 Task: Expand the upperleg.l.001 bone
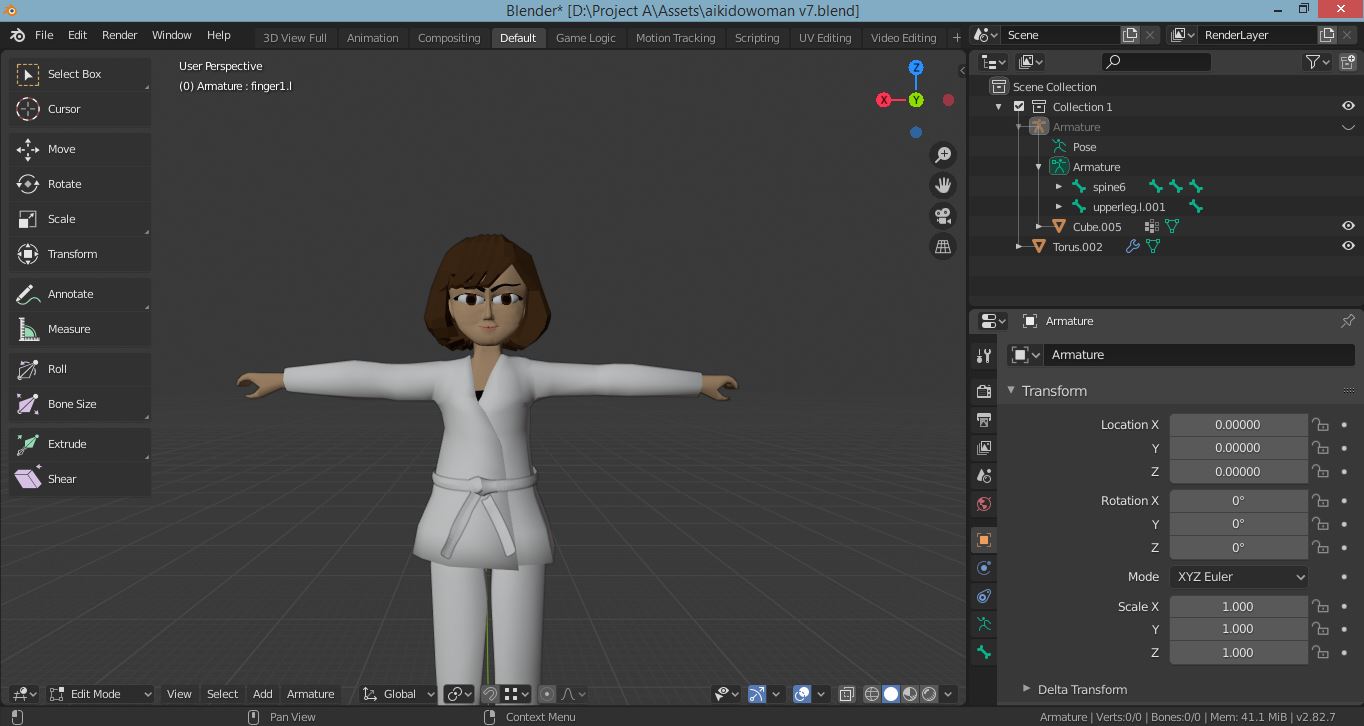(1059, 207)
